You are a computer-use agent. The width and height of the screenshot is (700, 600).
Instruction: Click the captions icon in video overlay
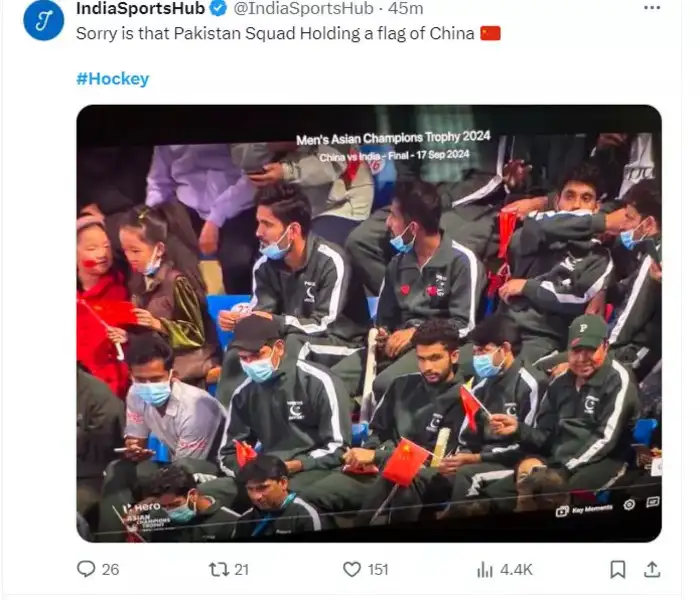tap(653, 503)
